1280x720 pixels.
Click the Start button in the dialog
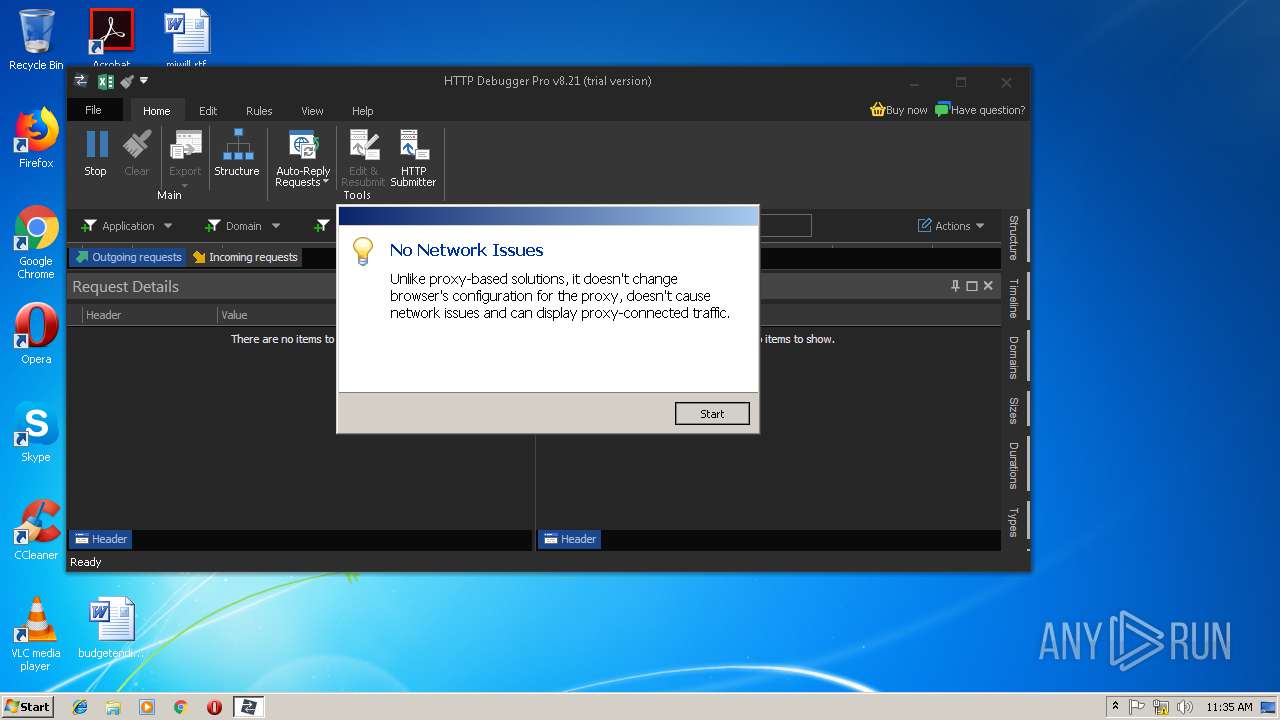(712, 414)
